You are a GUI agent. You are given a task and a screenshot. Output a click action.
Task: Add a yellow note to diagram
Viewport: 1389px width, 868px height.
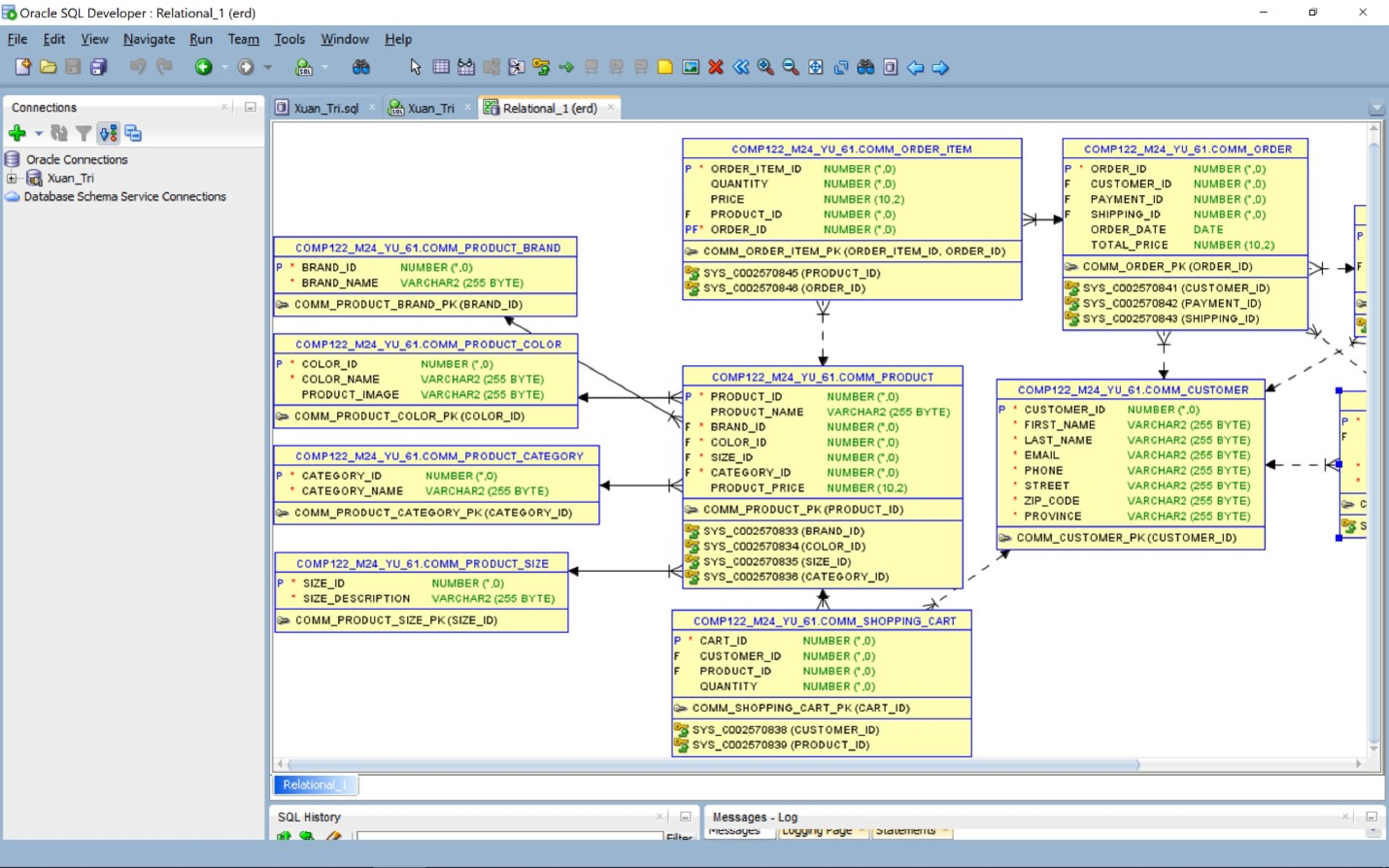[665, 67]
